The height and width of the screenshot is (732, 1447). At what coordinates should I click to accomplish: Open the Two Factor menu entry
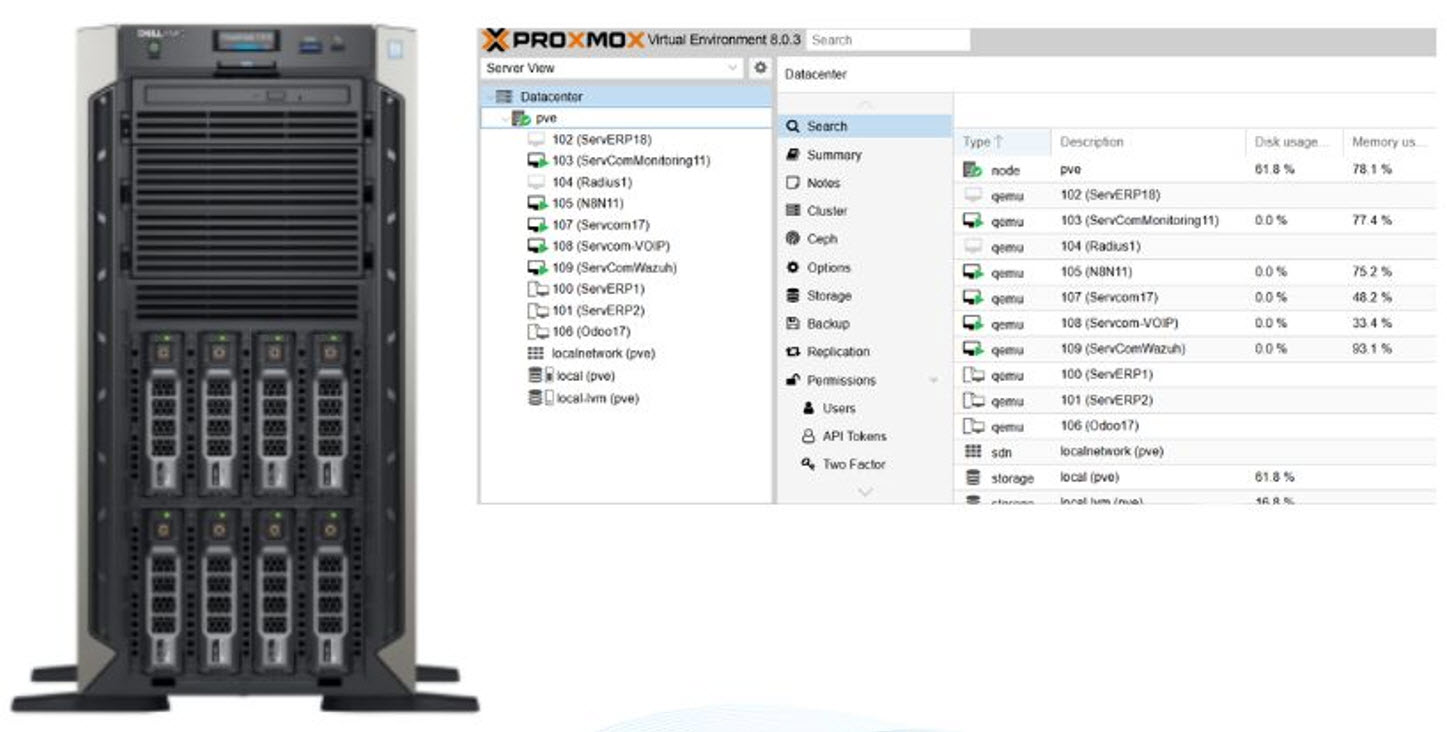coord(853,464)
